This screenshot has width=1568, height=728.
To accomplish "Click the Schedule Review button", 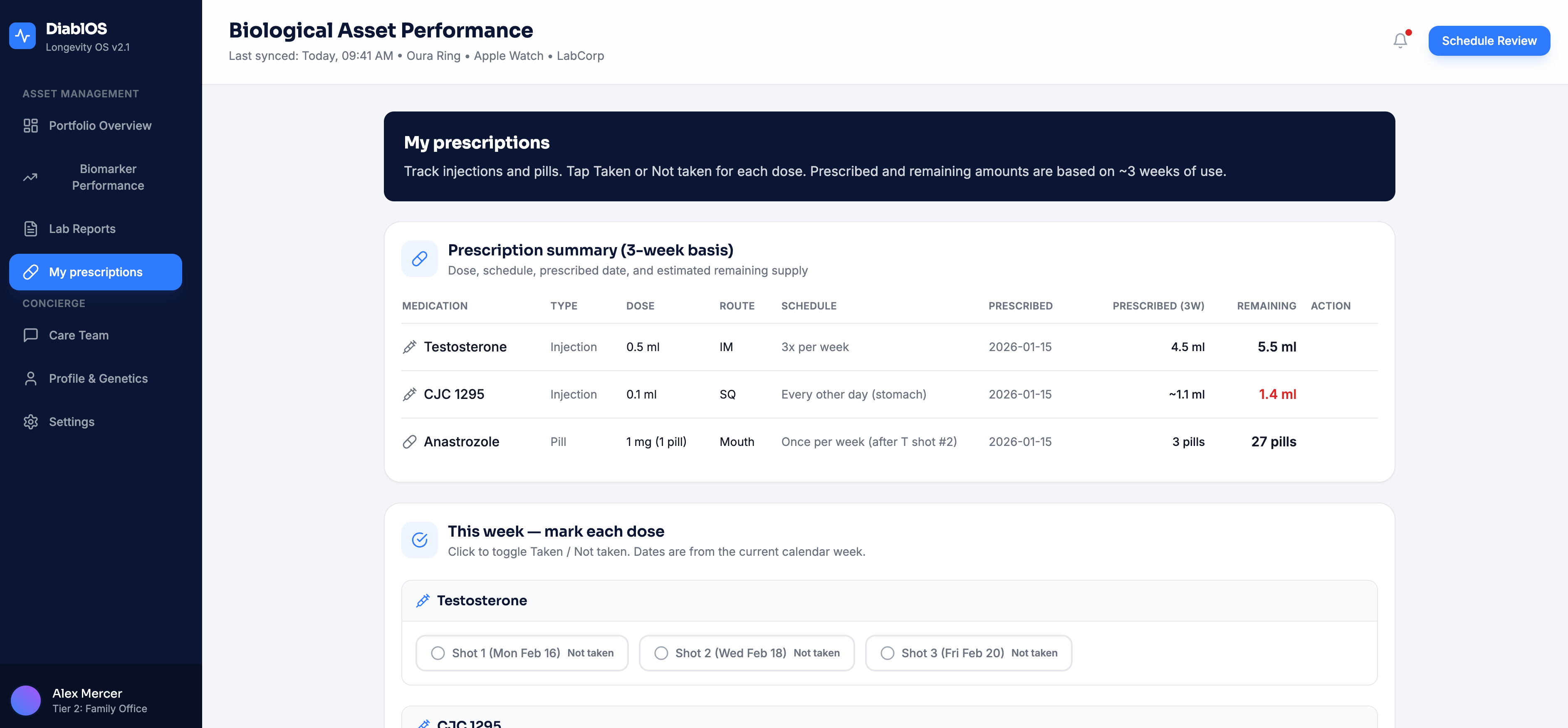I will [1489, 40].
